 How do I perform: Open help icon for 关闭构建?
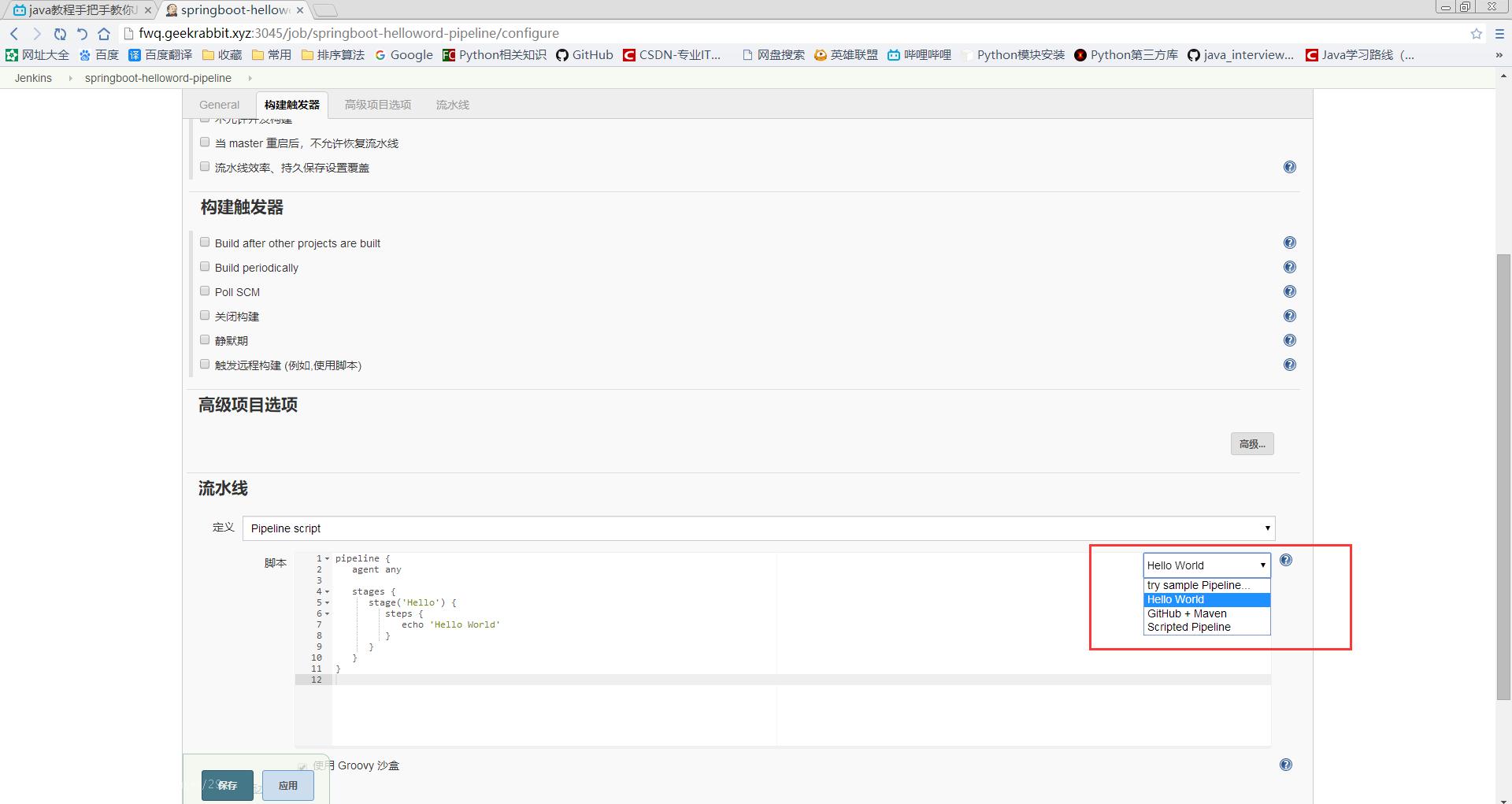pyautogui.click(x=1289, y=316)
